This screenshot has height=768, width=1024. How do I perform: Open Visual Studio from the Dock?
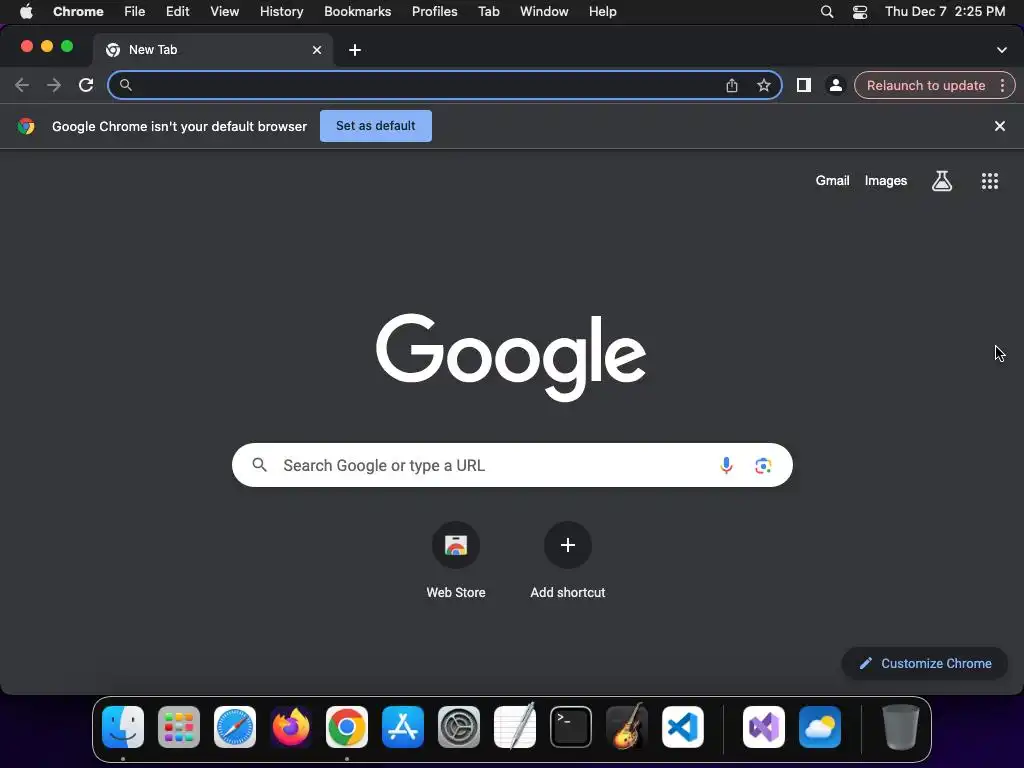[763, 727]
